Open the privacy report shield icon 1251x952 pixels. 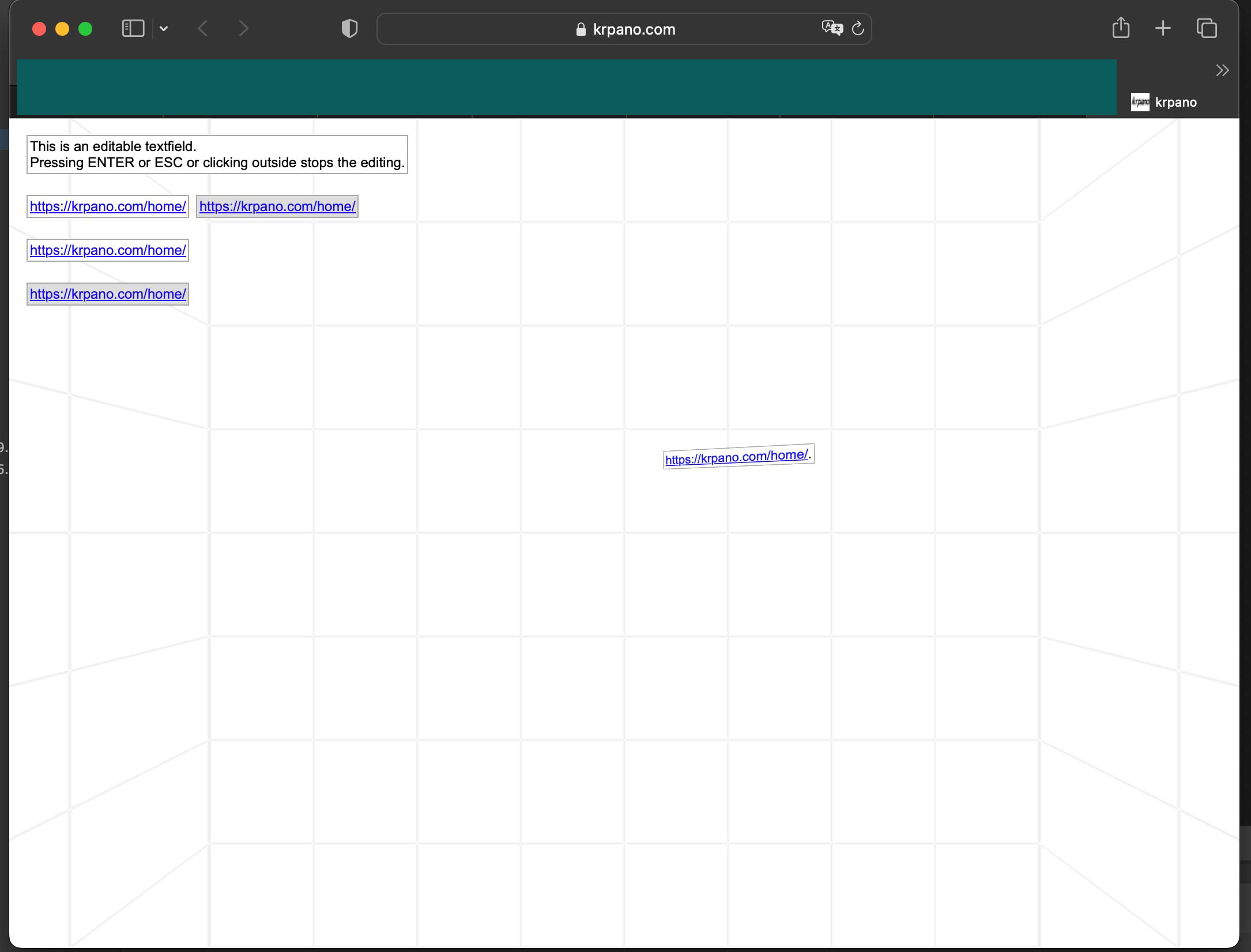[349, 28]
